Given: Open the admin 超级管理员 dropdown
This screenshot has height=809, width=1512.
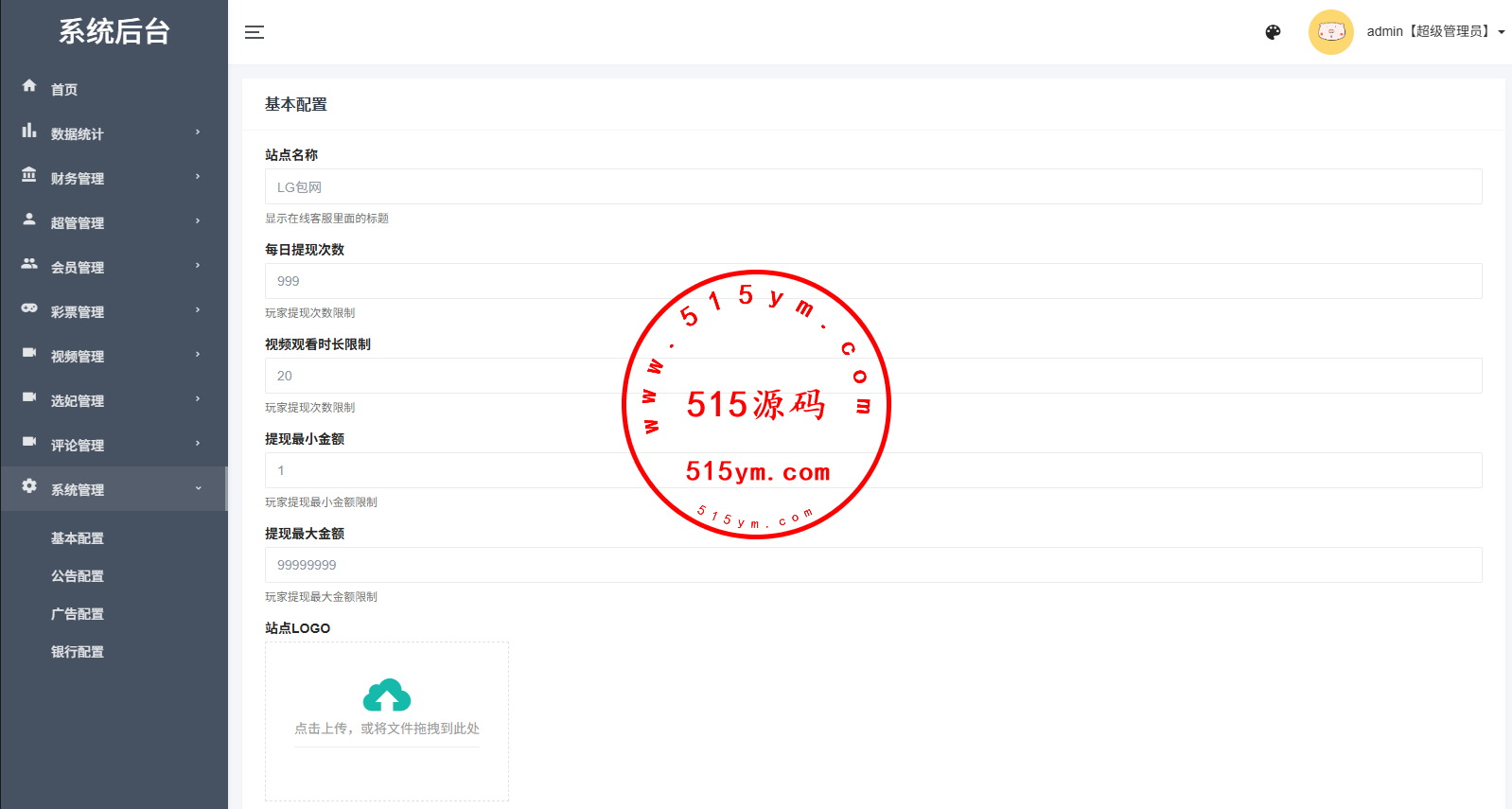Looking at the screenshot, I should click(x=1435, y=32).
